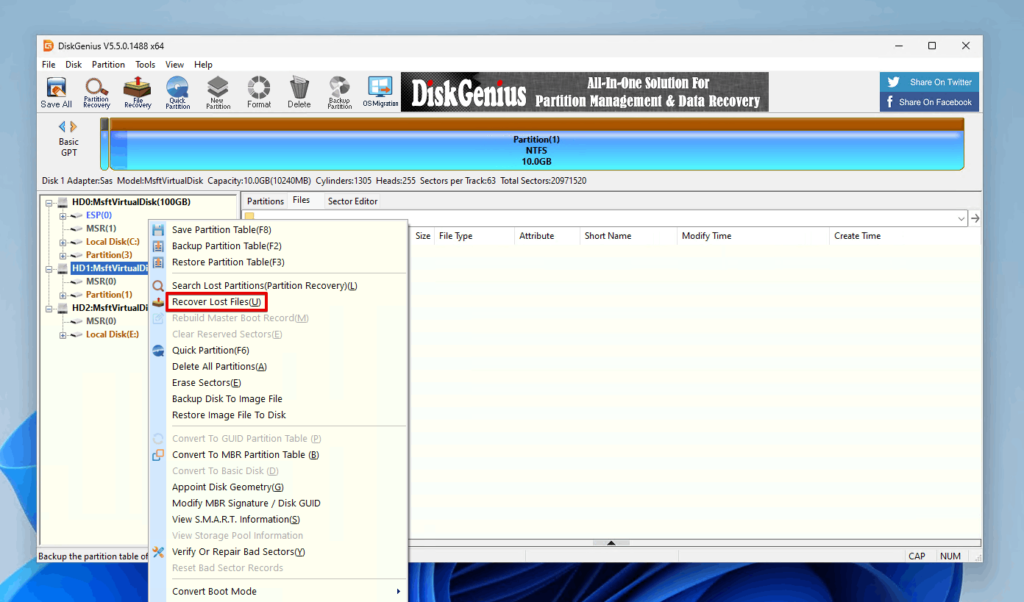Open the file path dropdown arrow
This screenshot has width=1024, height=602.
tap(960, 217)
